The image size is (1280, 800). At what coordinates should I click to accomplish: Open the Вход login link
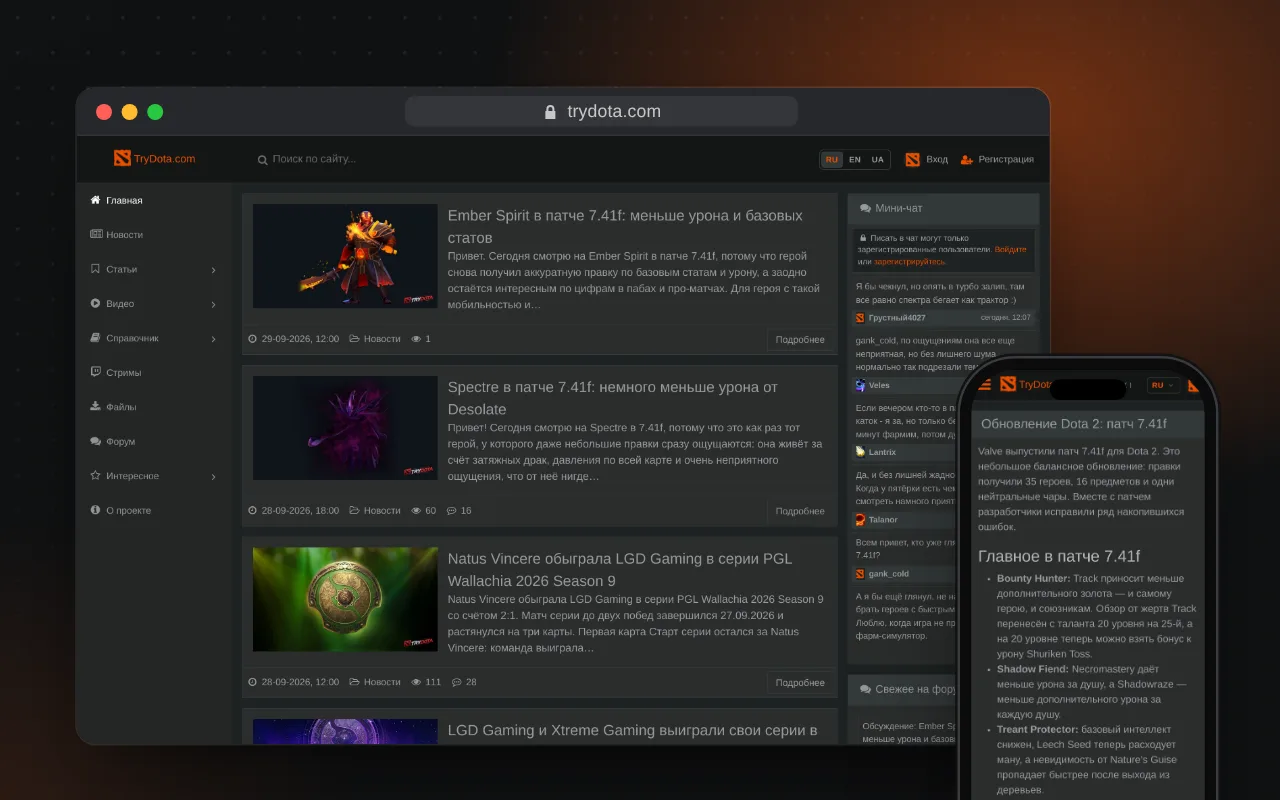tap(937, 159)
